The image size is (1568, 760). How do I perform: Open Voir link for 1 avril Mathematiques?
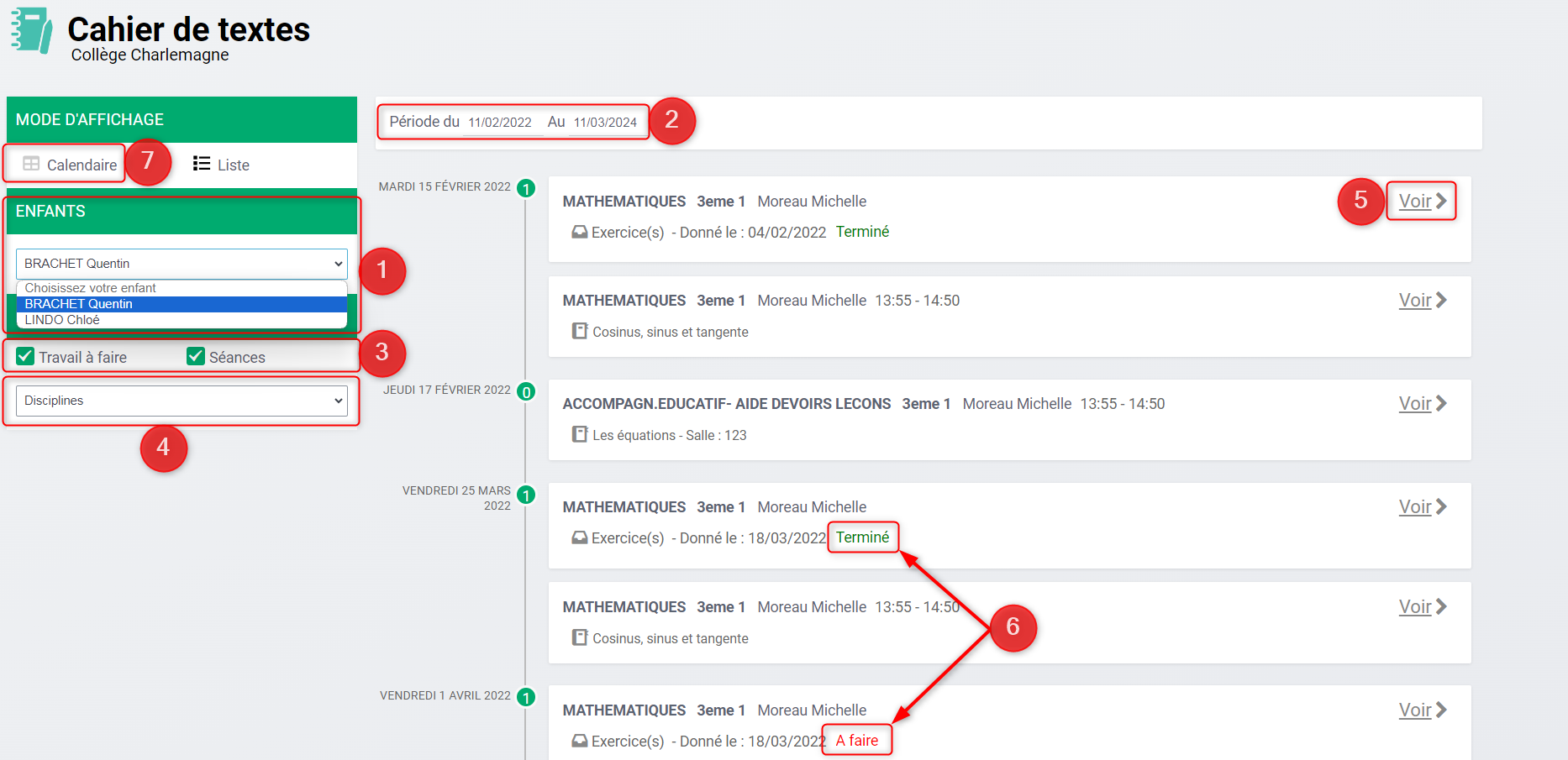(1415, 710)
